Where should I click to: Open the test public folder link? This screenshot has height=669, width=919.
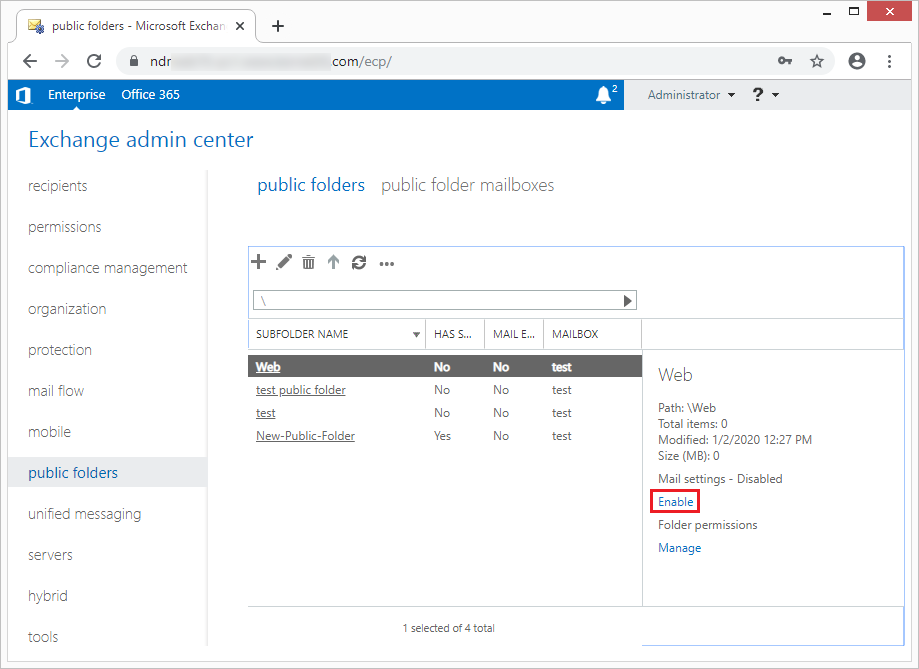tap(301, 390)
